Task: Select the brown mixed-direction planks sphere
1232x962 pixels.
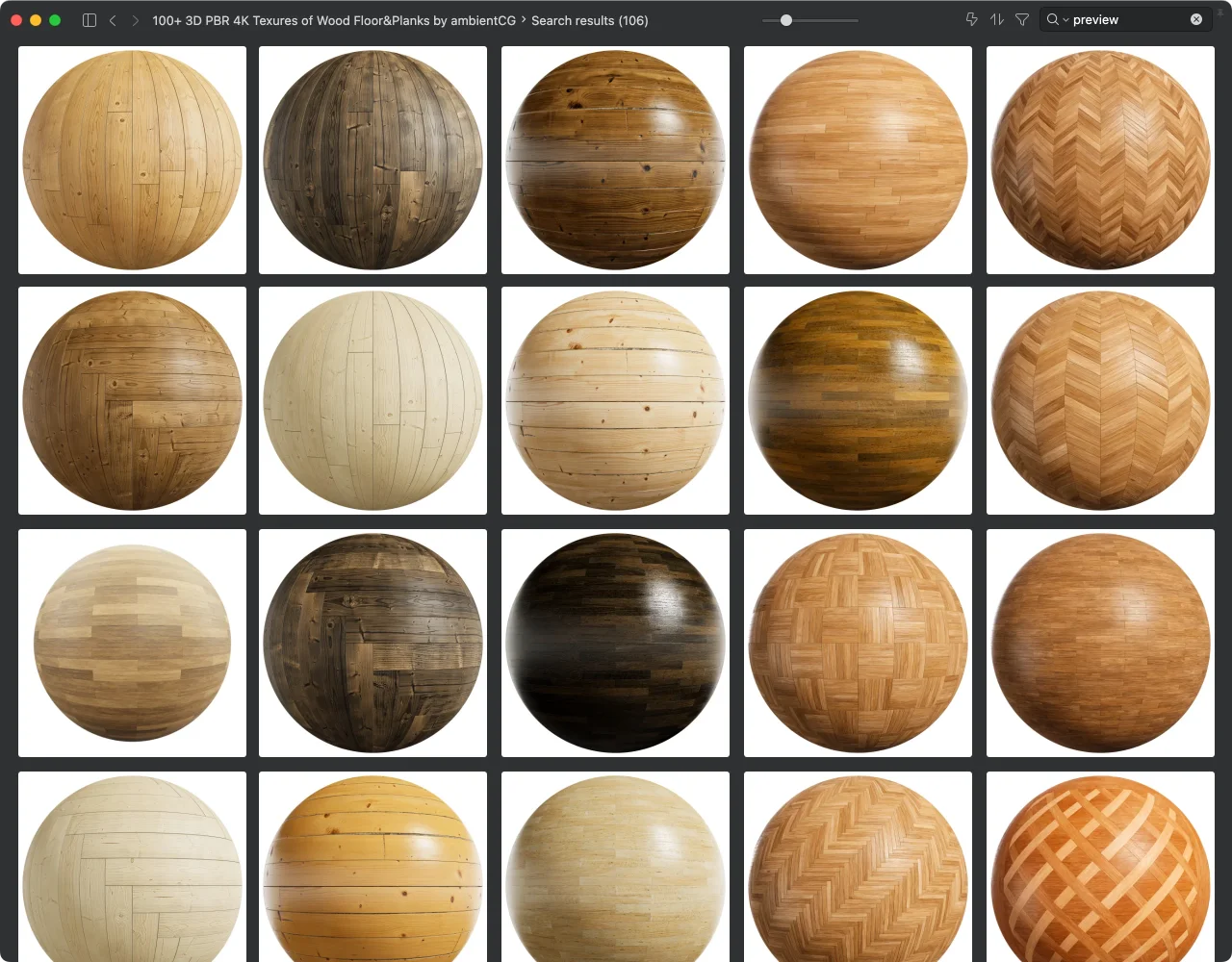Action: [x=132, y=400]
